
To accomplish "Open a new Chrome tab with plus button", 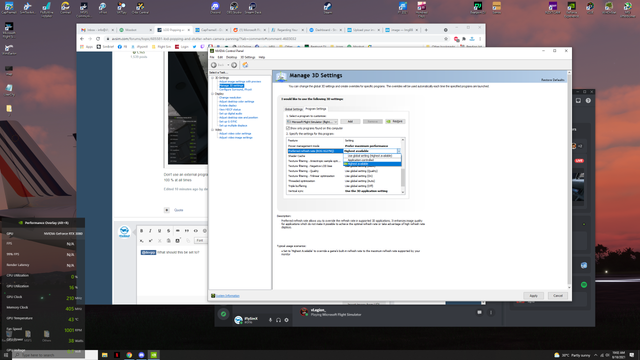I will tap(426, 30).
